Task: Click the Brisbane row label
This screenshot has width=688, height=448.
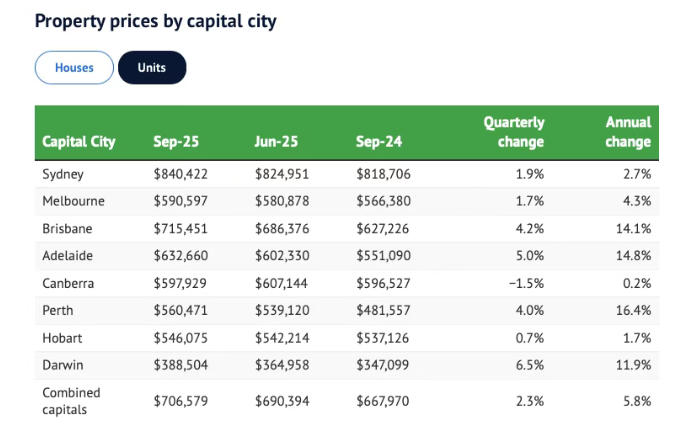Action: point(68,229)
